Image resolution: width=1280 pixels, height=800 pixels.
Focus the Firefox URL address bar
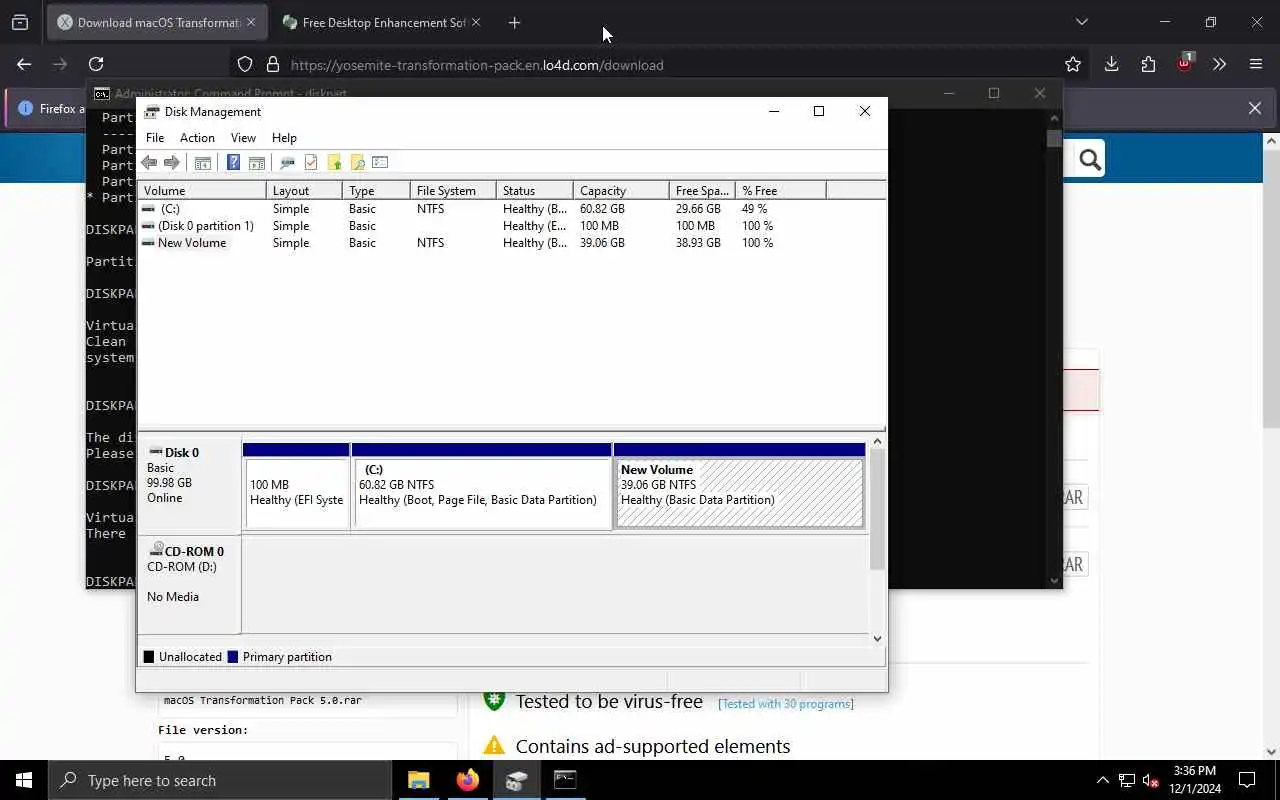[660, 64]
